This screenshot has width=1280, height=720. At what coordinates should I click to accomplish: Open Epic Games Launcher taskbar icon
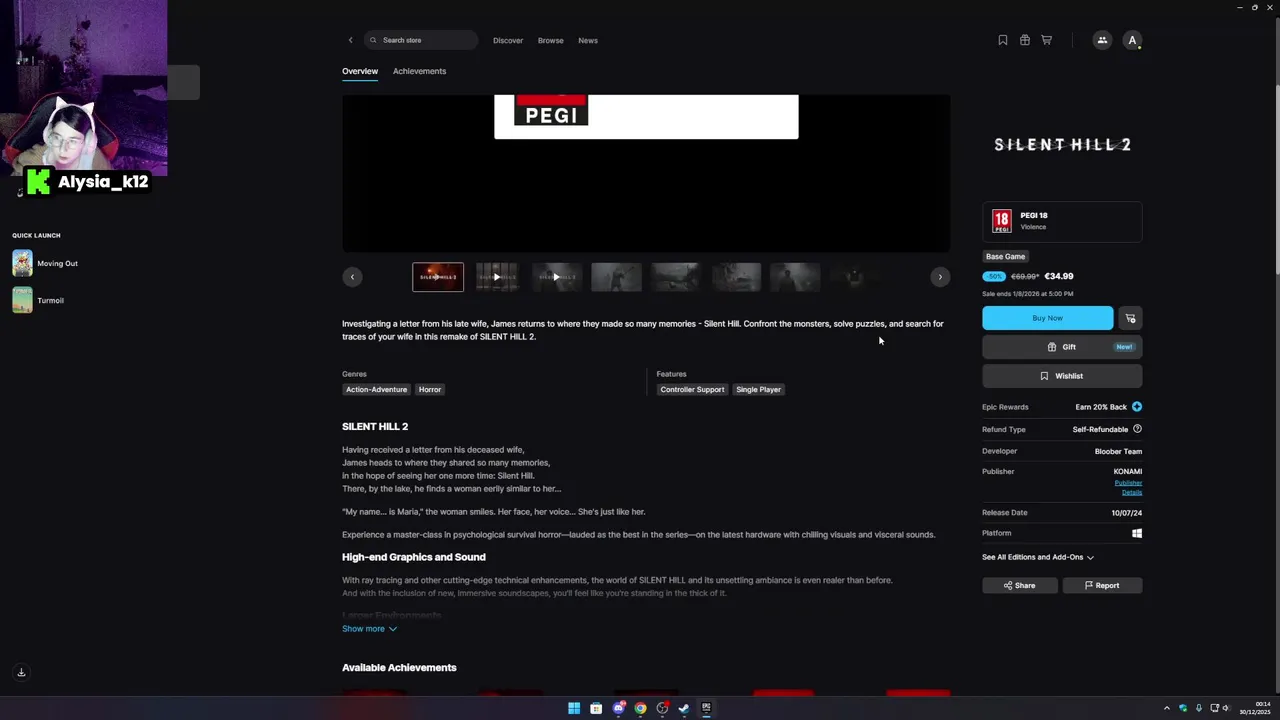point(706,708)
